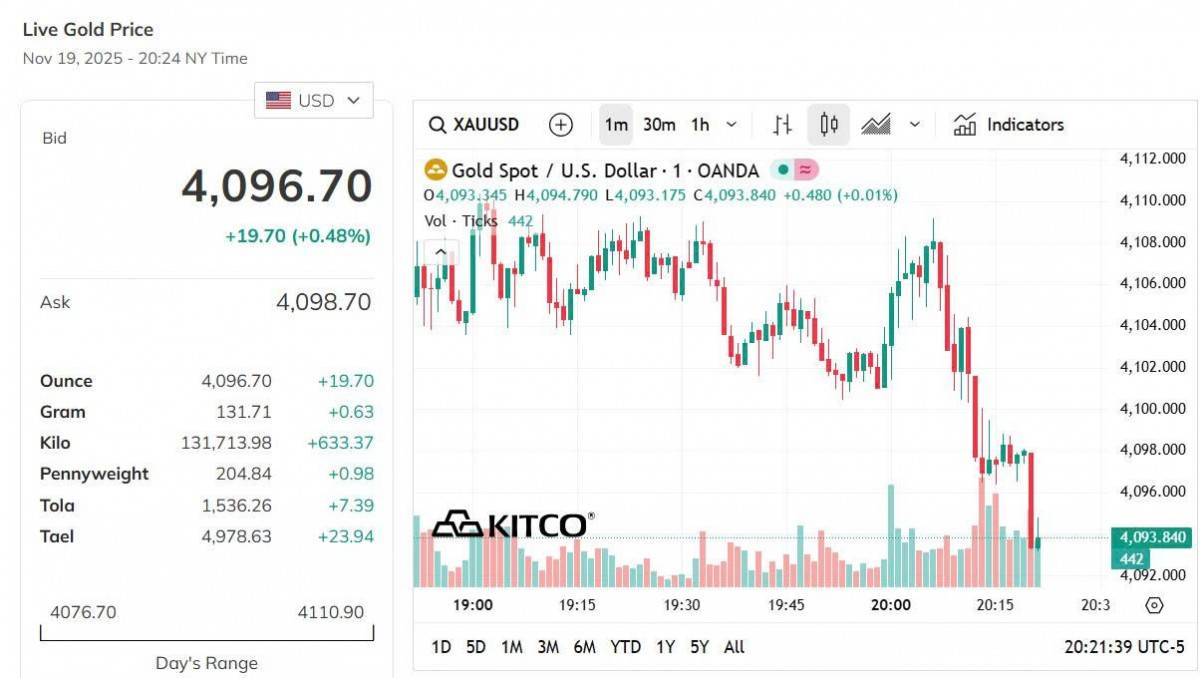Open chart settings hexagon icon

1154,605
